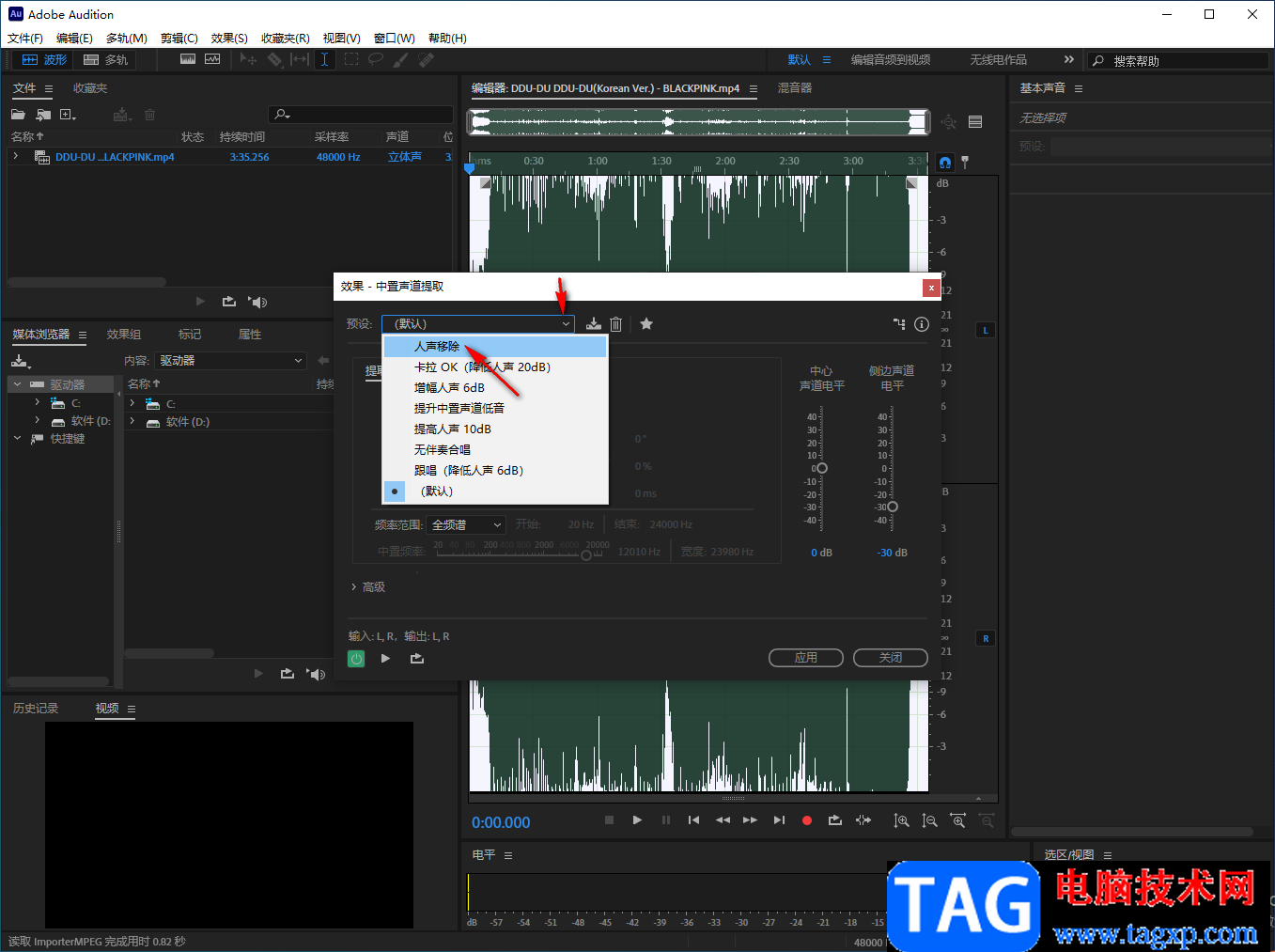The image size is (1275, 952).
Task: Toggle loop playback in Files panel
Action: click(x=228, y=302)
